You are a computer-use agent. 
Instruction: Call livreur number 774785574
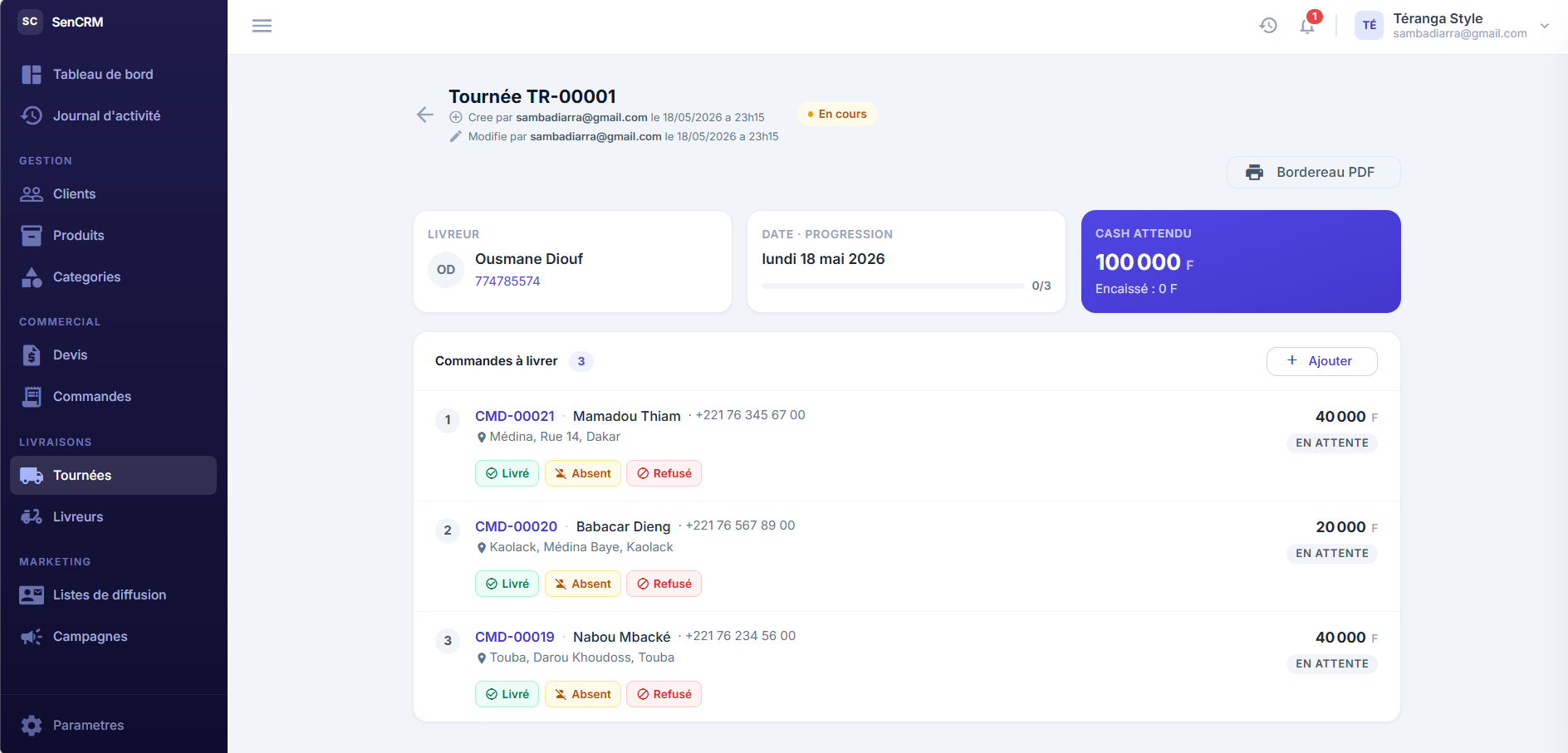coord(507,281)
